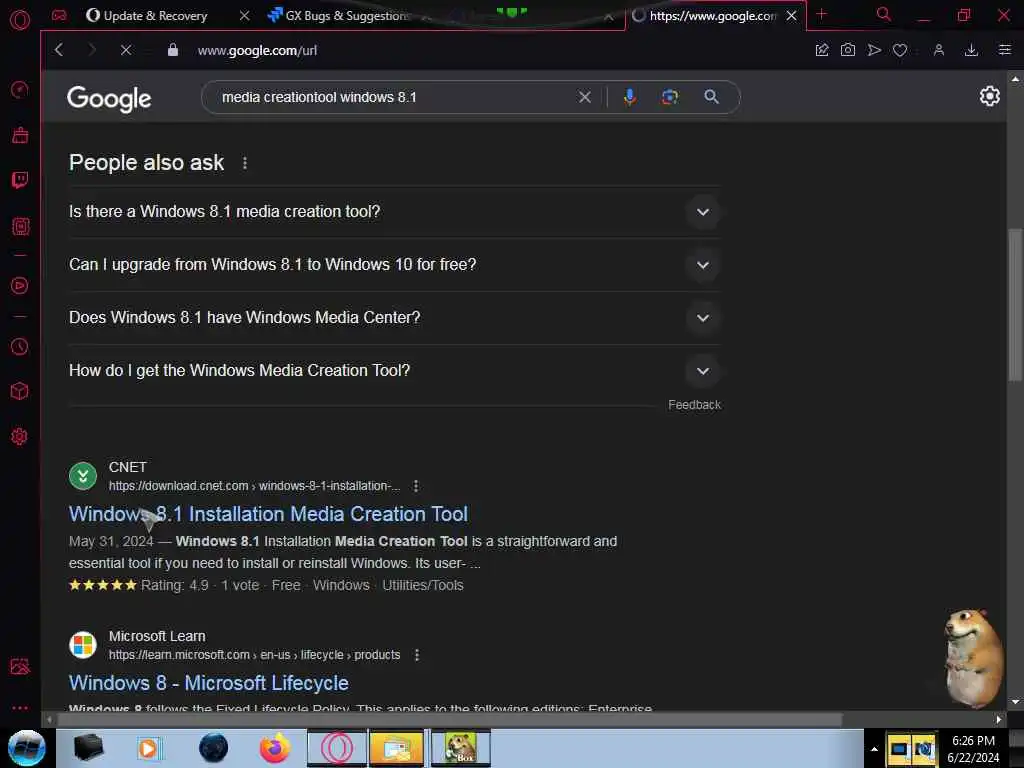Add page to bookmarks heart icon
1024x768 pixels.
click(900, 50)
